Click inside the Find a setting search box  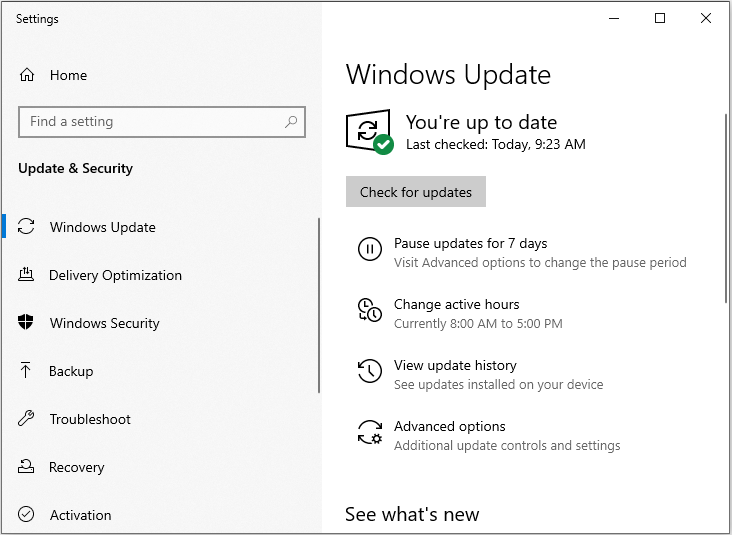pyautogui.click(x=150, y=122)
